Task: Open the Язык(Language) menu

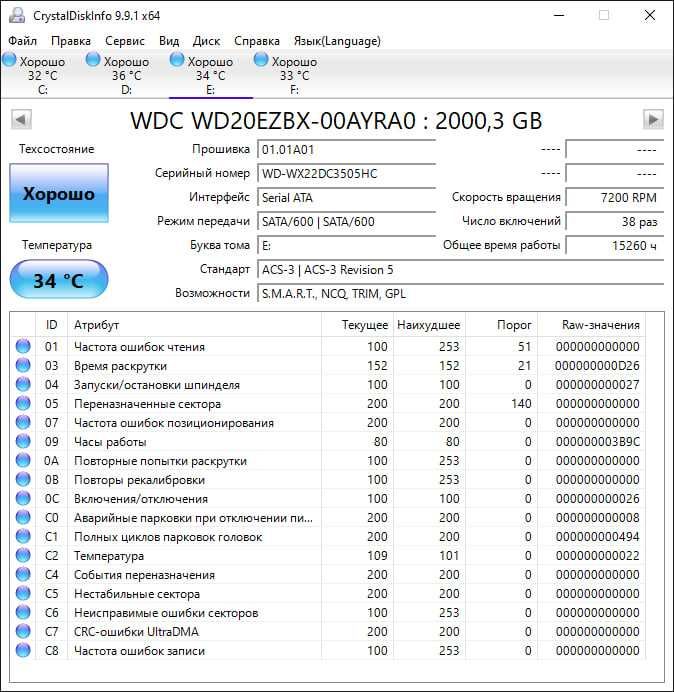Action: (x=337, y=41)
